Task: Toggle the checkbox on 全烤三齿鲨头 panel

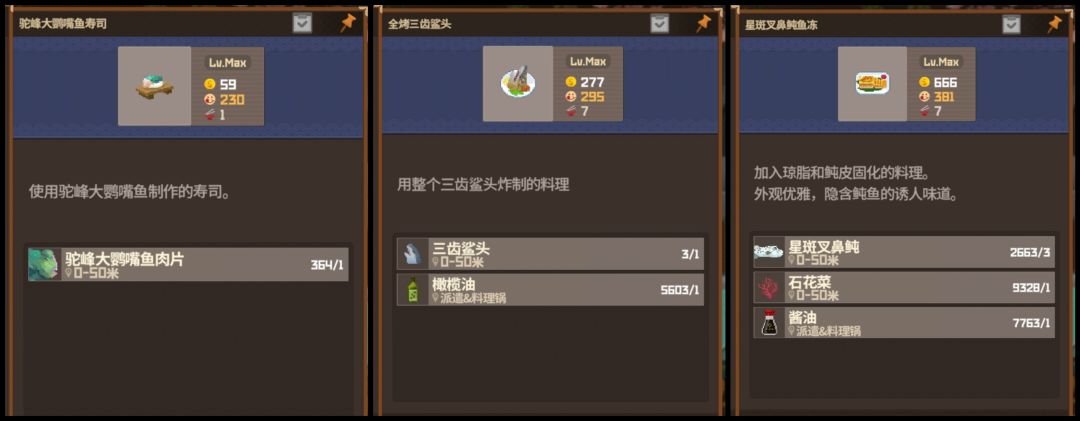Action: pos(660,24)
